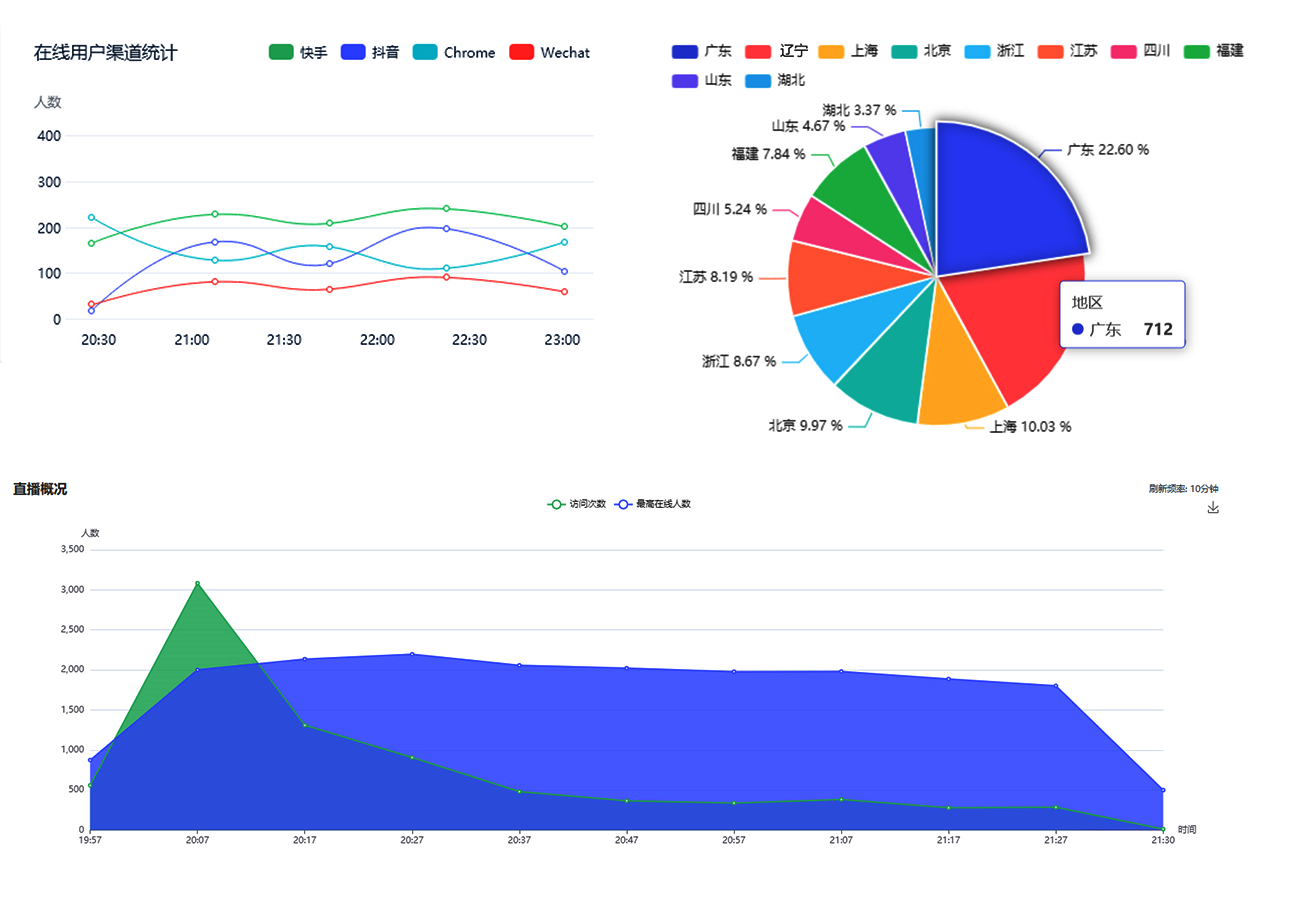Click the 访问次数 peak point at 20:07
The height and width of the screenshot is (908, 1310).
tap(197, 583)
